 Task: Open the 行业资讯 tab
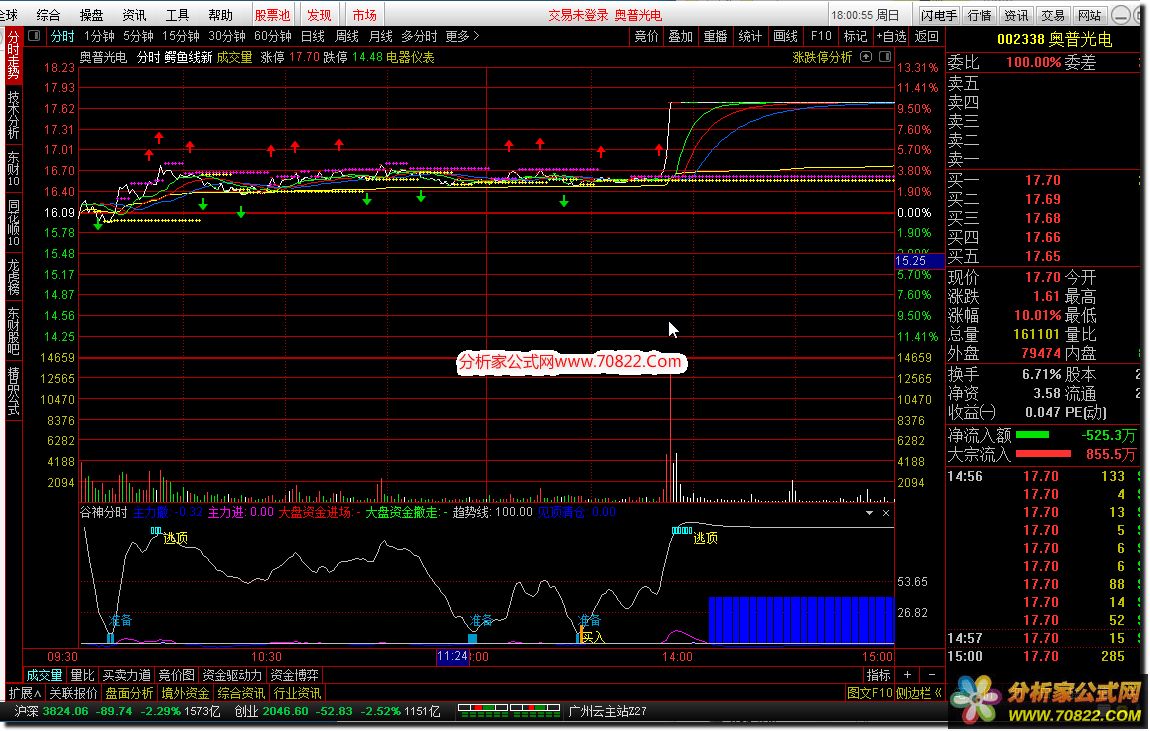(x=297, y=694)
